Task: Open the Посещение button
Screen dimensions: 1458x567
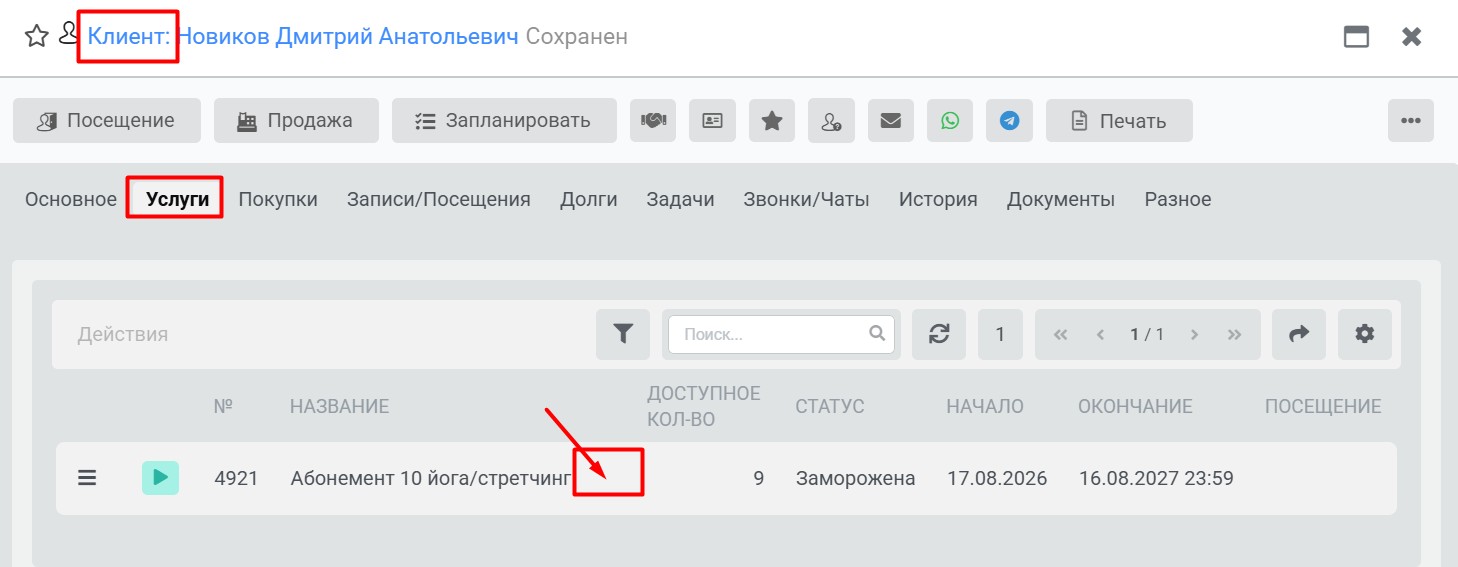Action: pyautogui.click(x=107, y=121)
